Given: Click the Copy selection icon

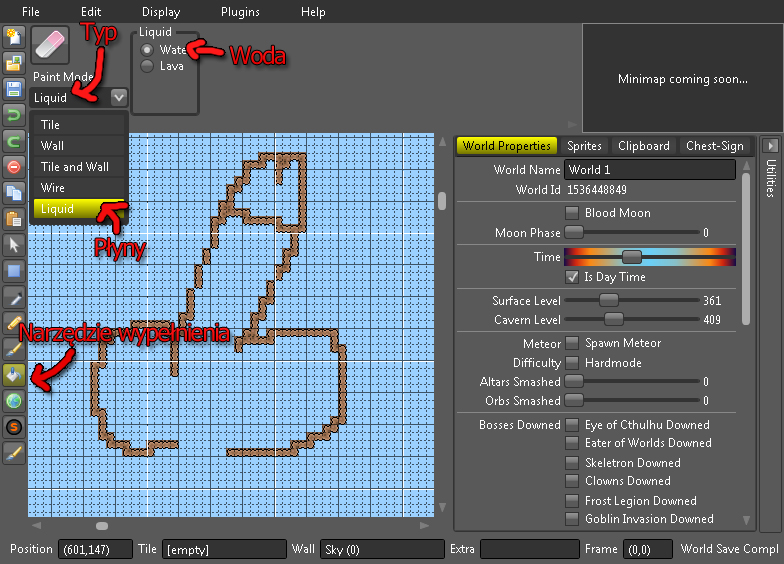Looking at the screenshot, I should click(14, 193).
